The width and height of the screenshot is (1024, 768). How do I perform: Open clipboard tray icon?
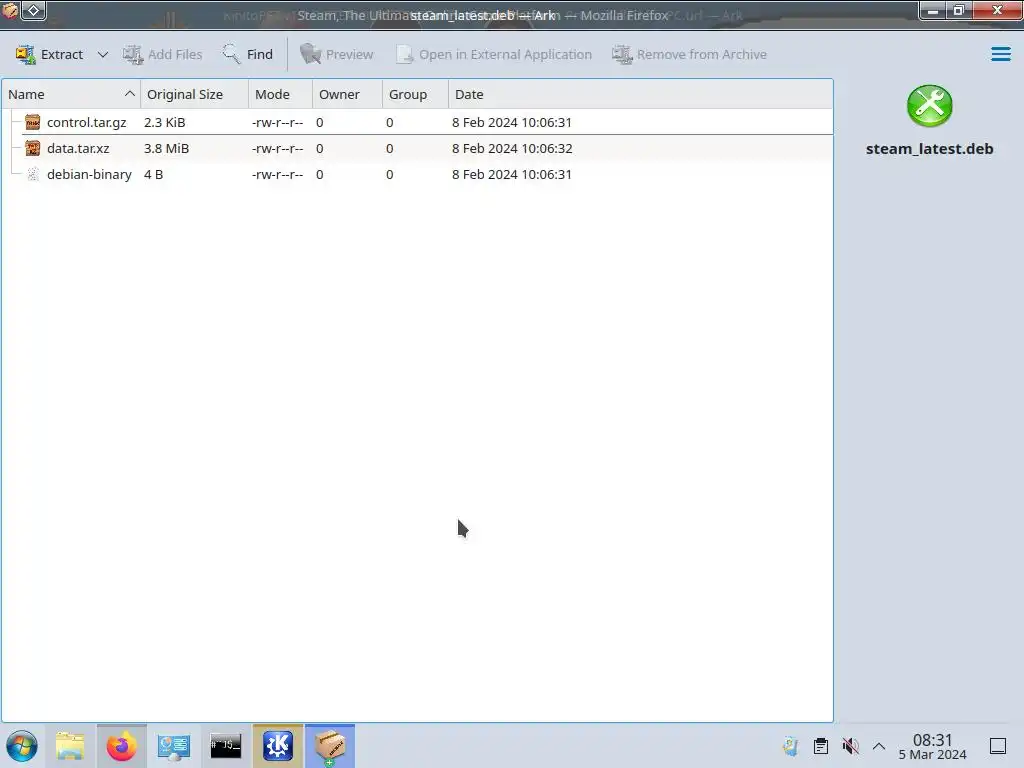click(821, 746)
